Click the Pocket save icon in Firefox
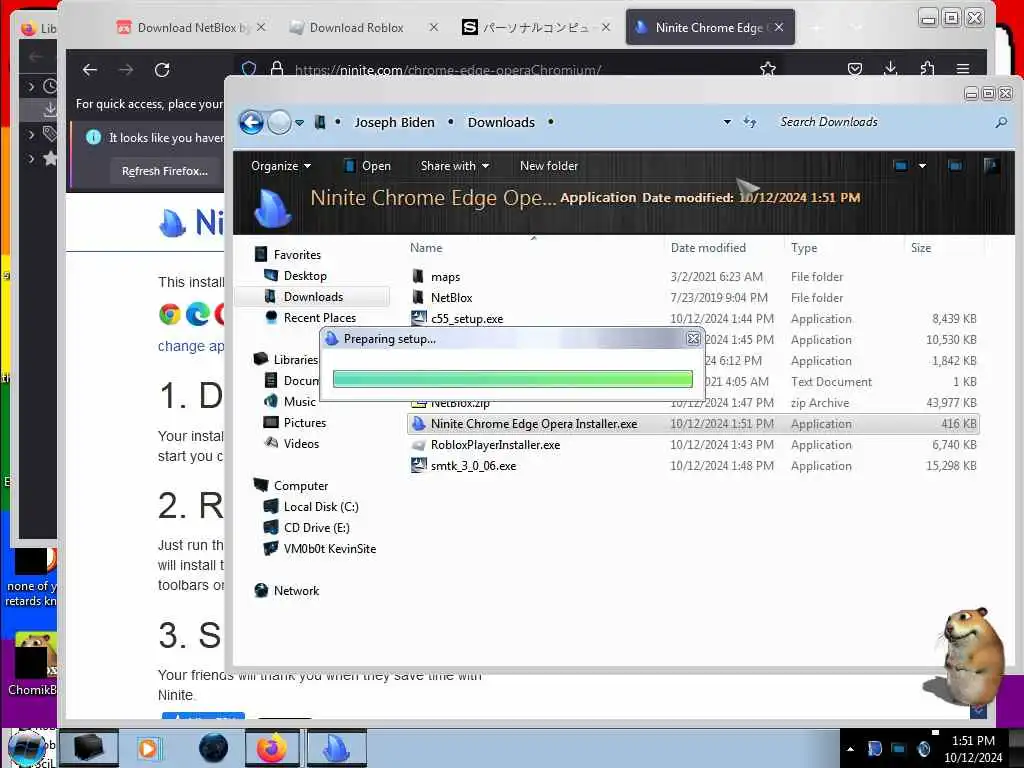1024x768 pixels. [x=854, y=69]
